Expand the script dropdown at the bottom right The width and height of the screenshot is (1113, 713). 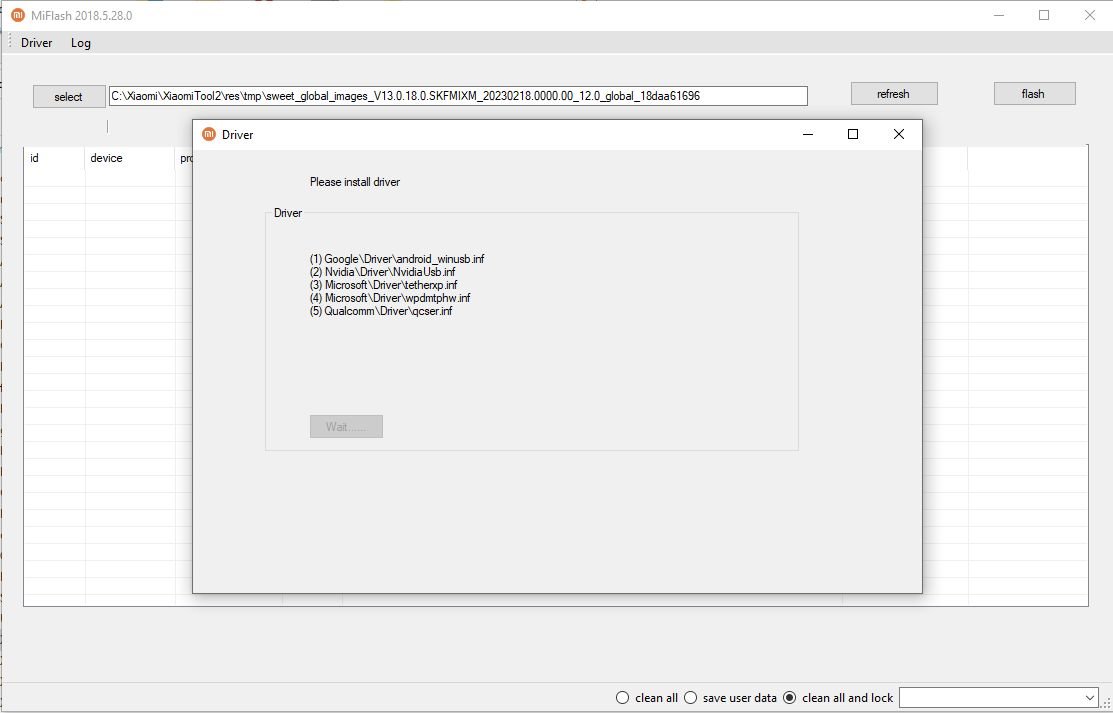[1089, 697]
